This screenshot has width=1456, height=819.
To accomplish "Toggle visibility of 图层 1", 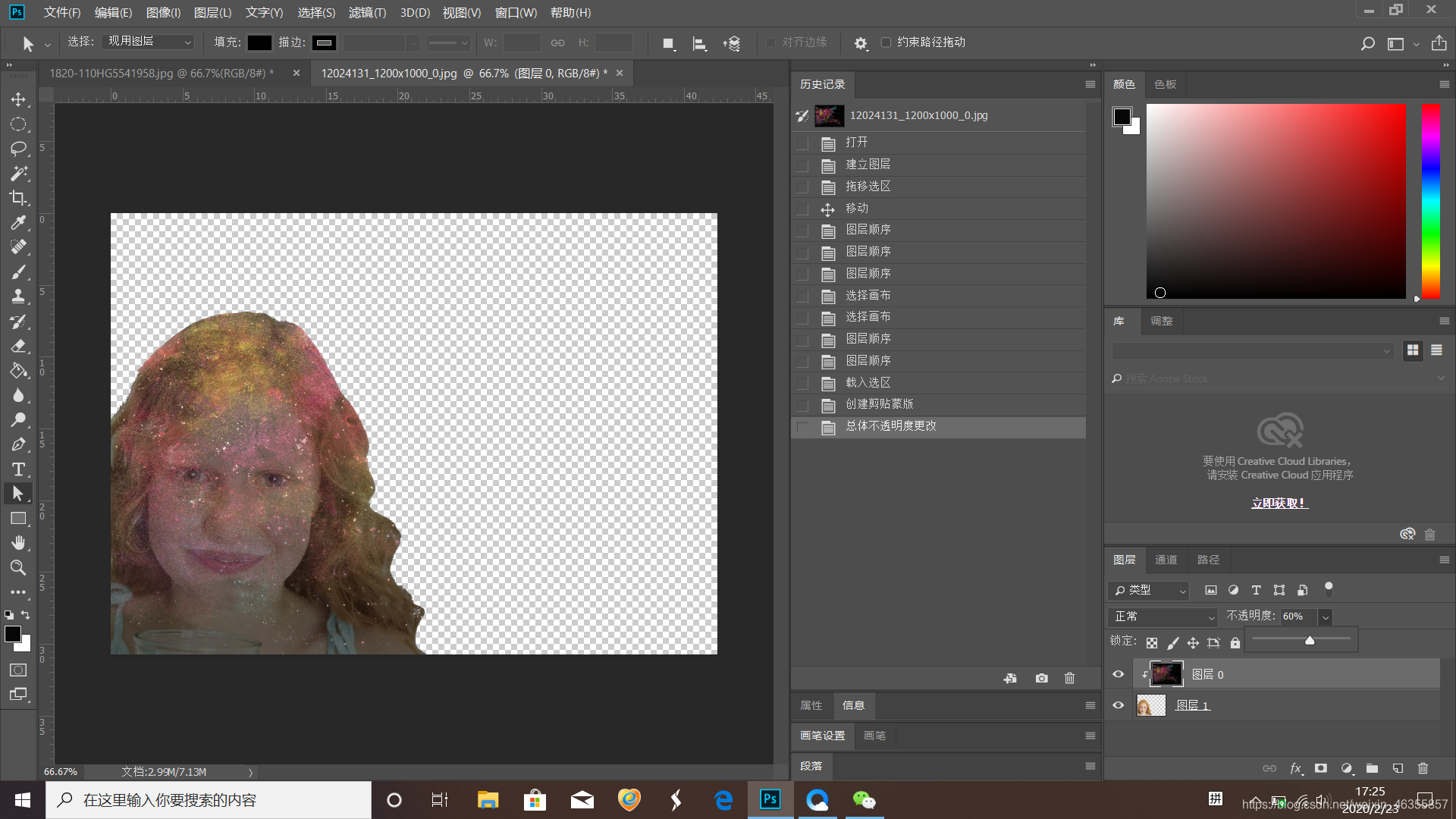I will (1118, 705).
